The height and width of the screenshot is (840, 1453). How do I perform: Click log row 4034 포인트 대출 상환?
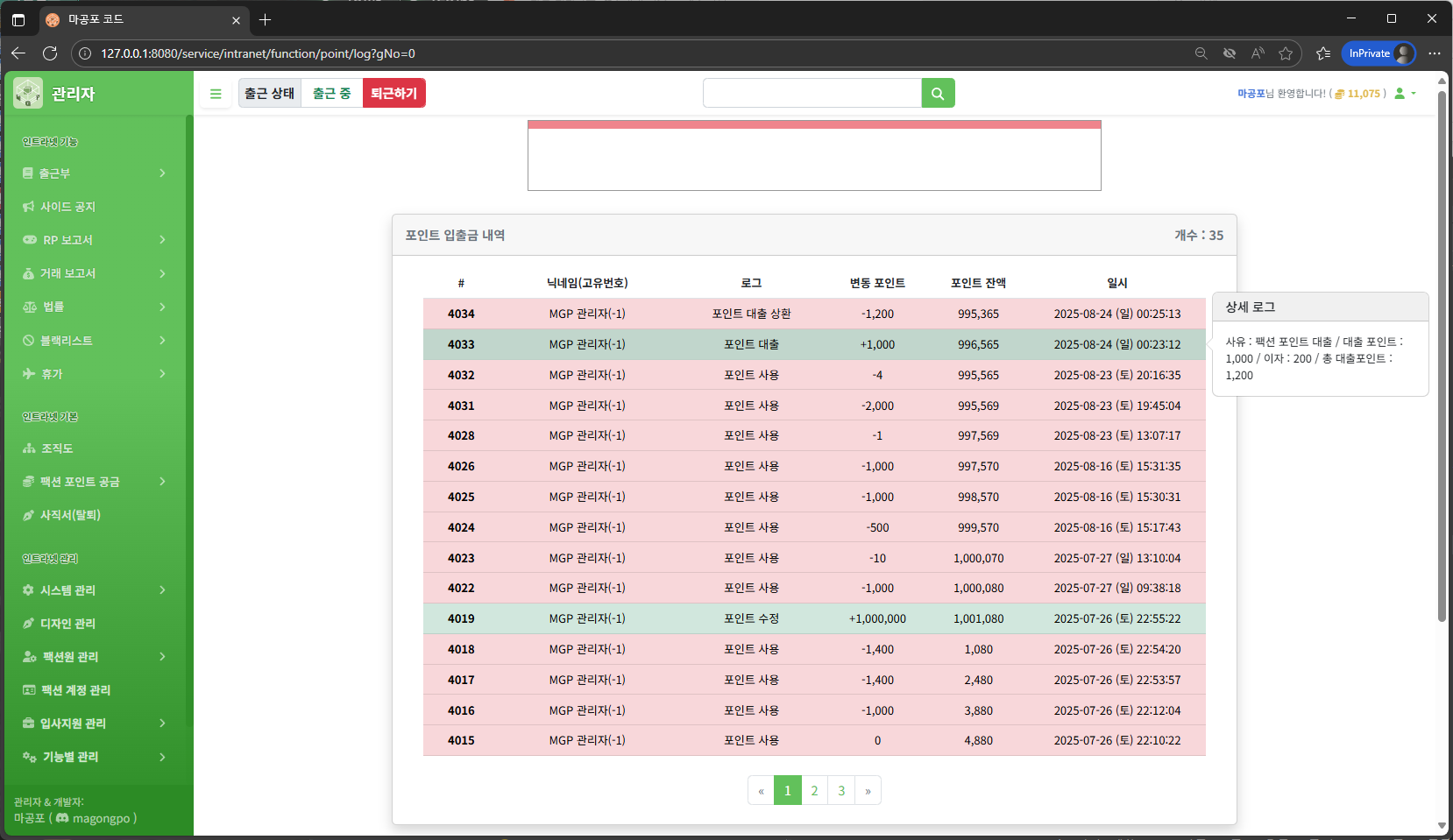(814, 314)
